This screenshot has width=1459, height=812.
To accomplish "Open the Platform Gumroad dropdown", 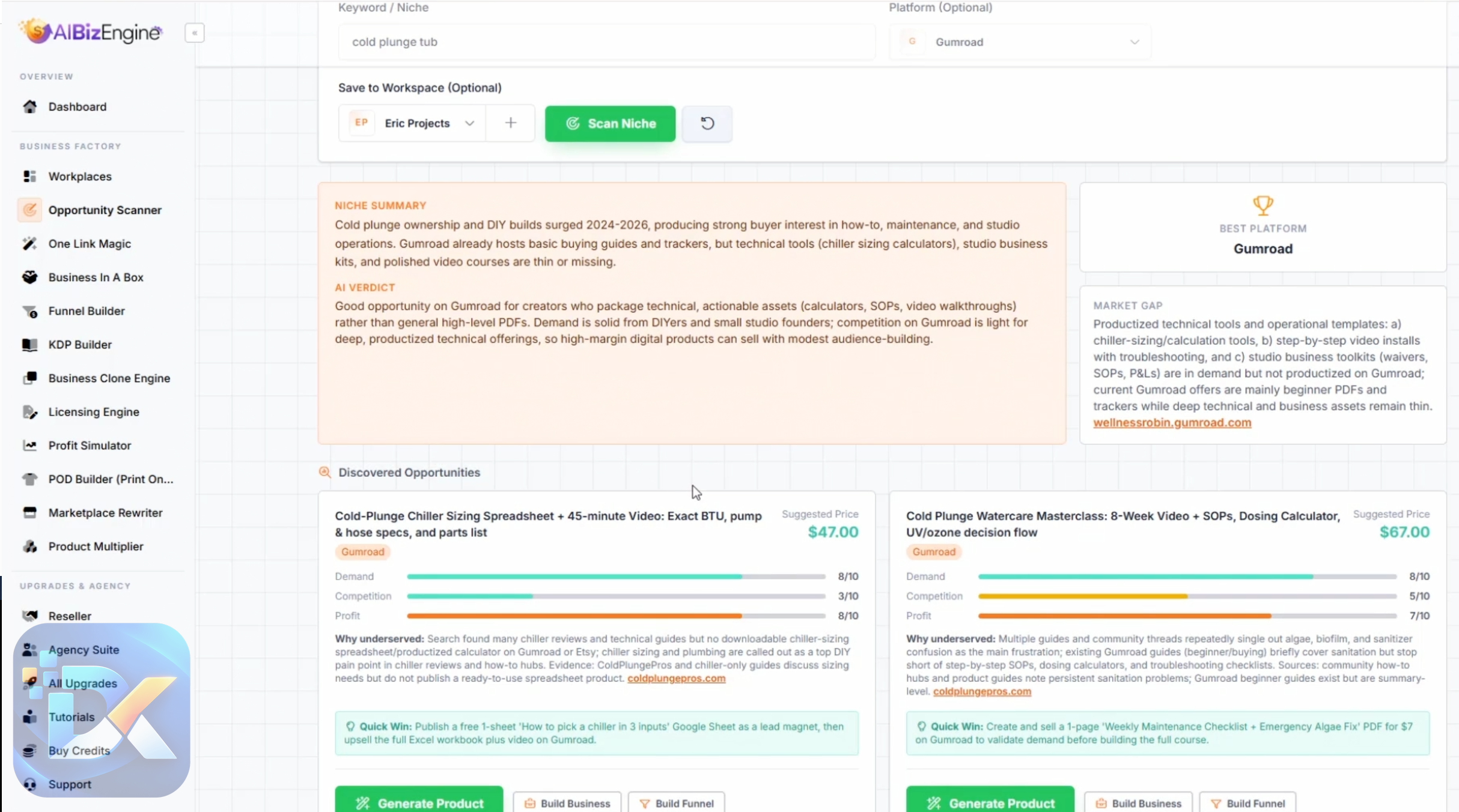I will [x=1020, y=42].
